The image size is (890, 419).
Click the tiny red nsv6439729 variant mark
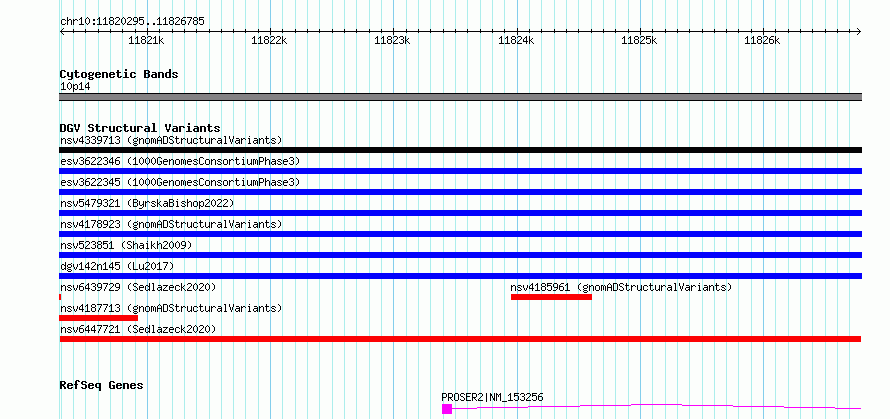[60, 297]
